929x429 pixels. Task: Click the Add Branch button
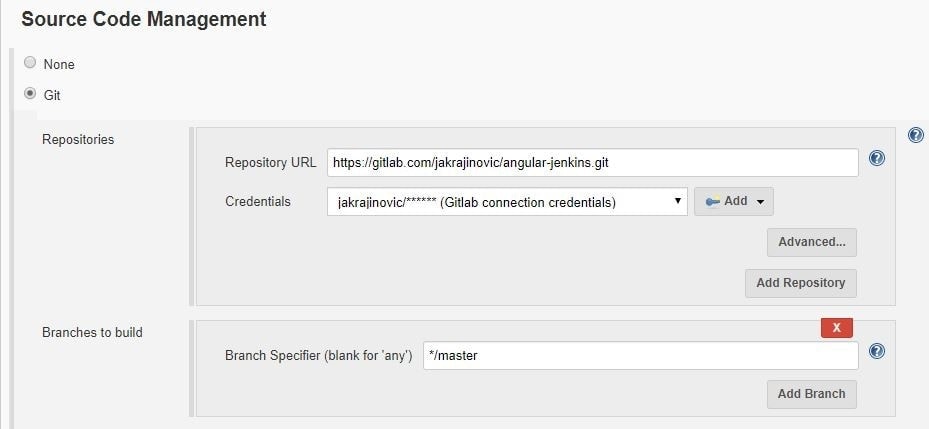point(812,395)
